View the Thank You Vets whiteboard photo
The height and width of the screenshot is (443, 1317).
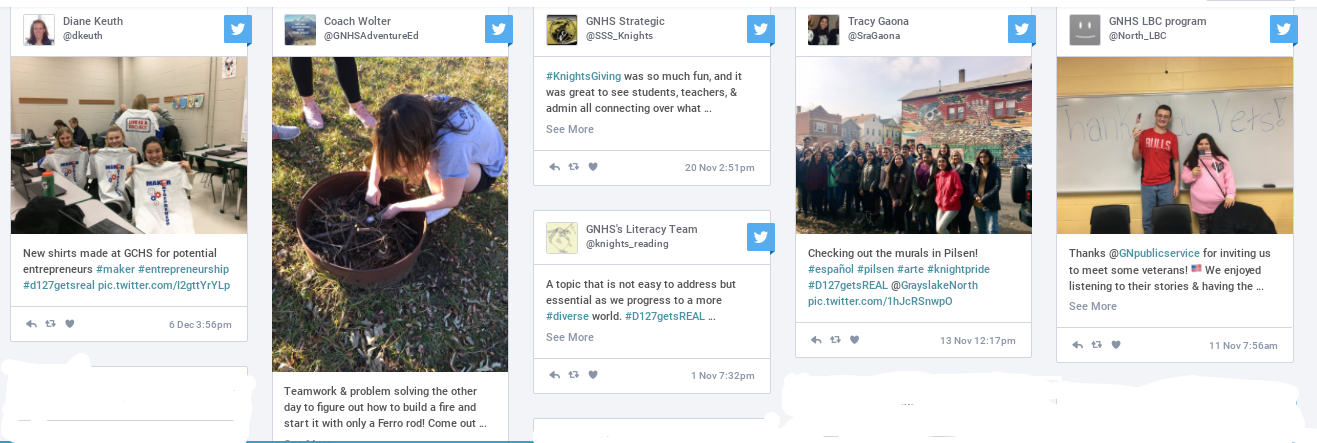[1174, 145]
